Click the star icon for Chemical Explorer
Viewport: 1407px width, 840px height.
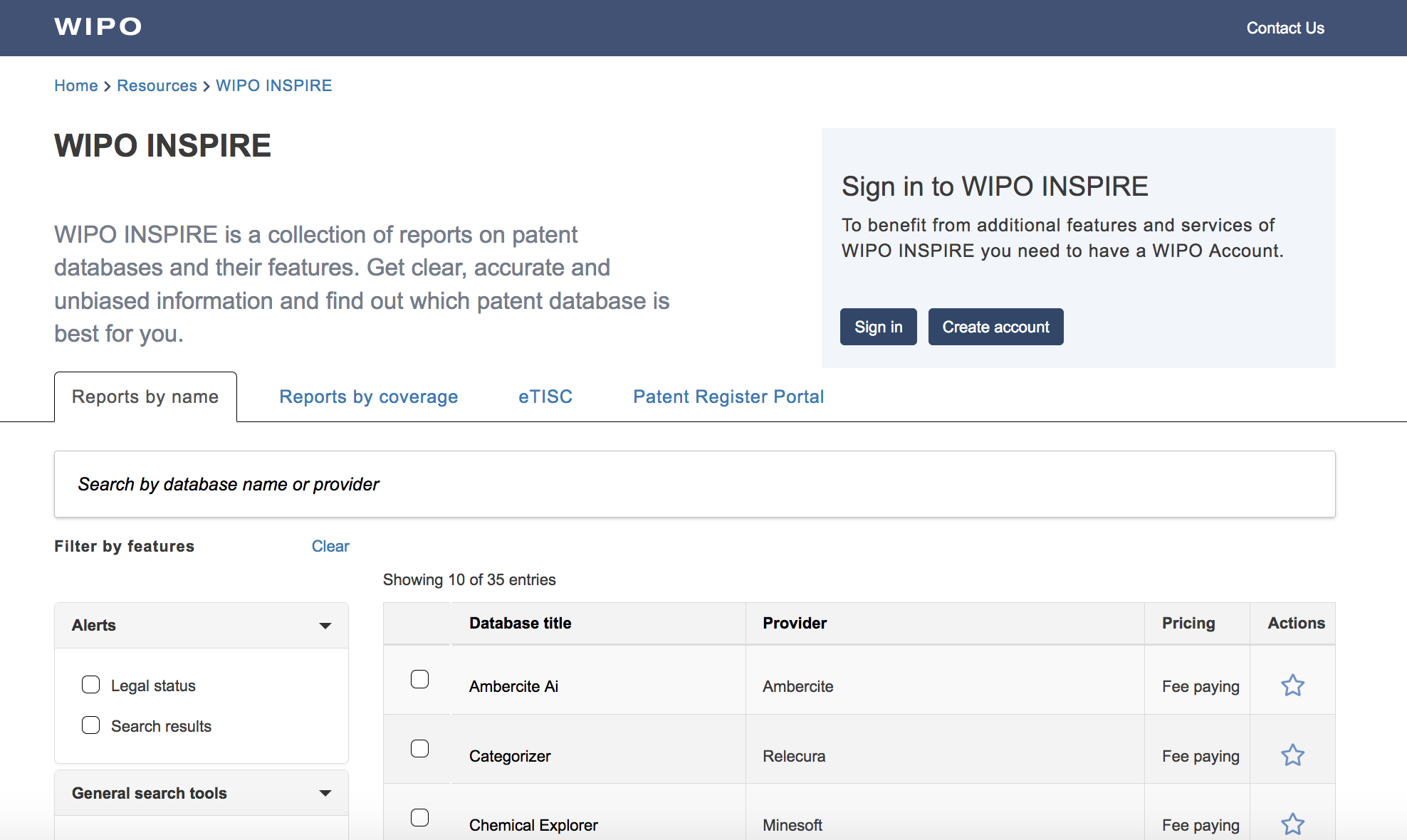[1292, 824]
